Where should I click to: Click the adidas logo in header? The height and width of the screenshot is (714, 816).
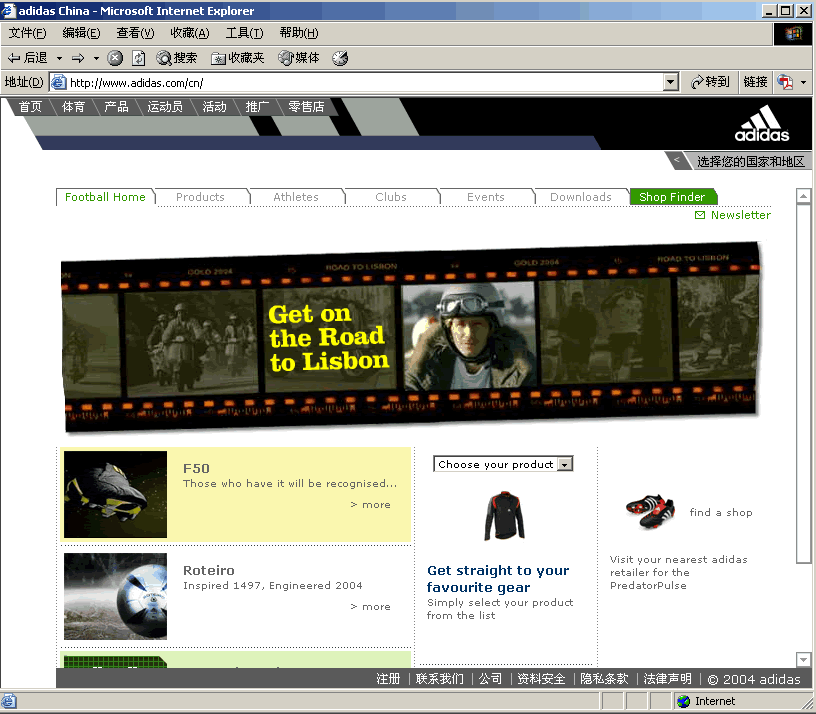(762, 123)
